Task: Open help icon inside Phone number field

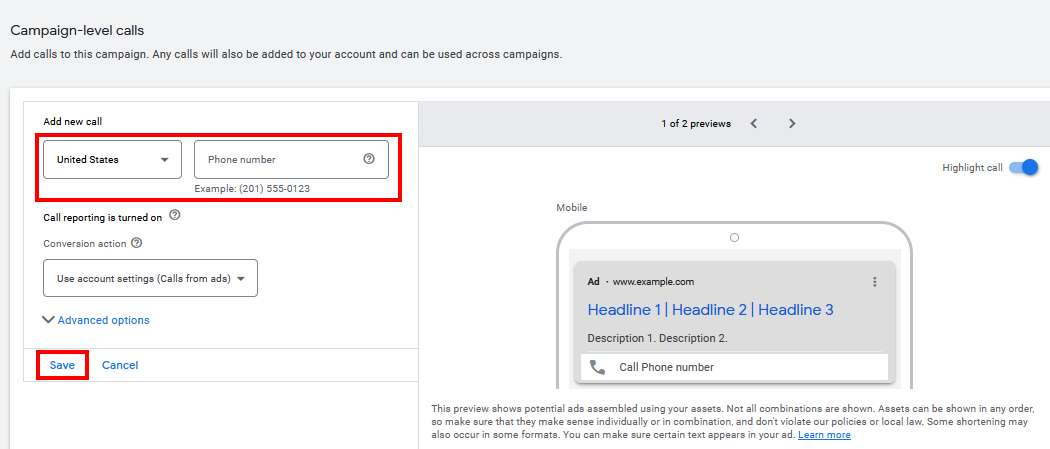Action: [368, 159]
